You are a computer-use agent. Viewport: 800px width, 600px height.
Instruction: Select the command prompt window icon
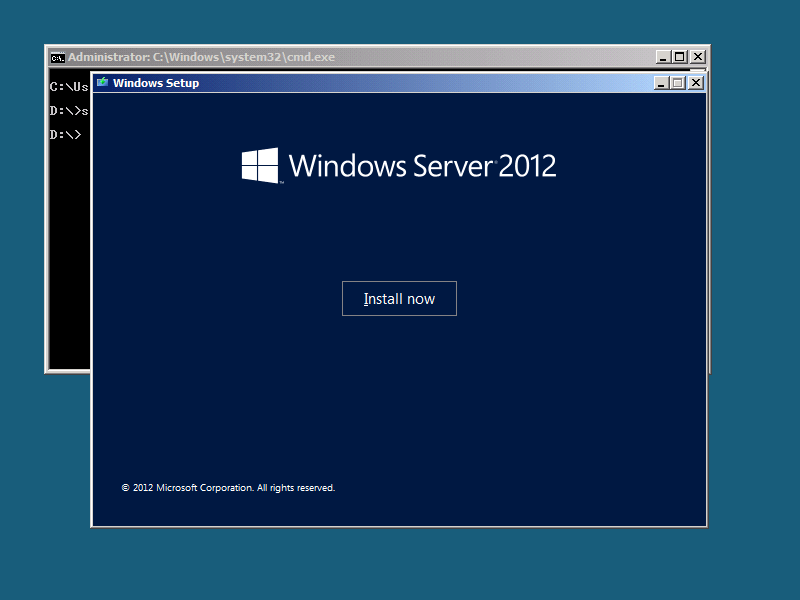[x=58, y=57]
